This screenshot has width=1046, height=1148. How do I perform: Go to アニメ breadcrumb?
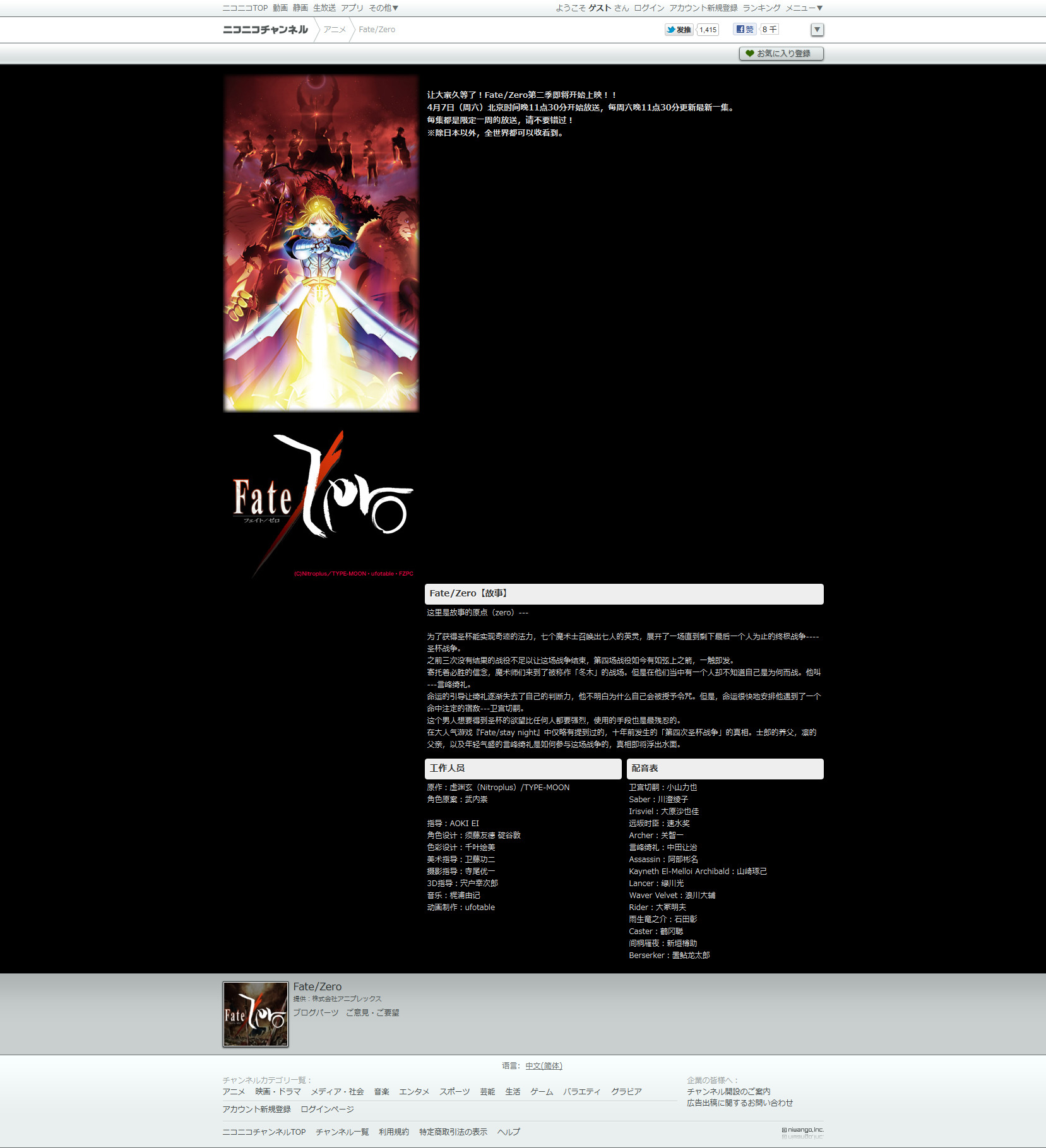[335, 30]
